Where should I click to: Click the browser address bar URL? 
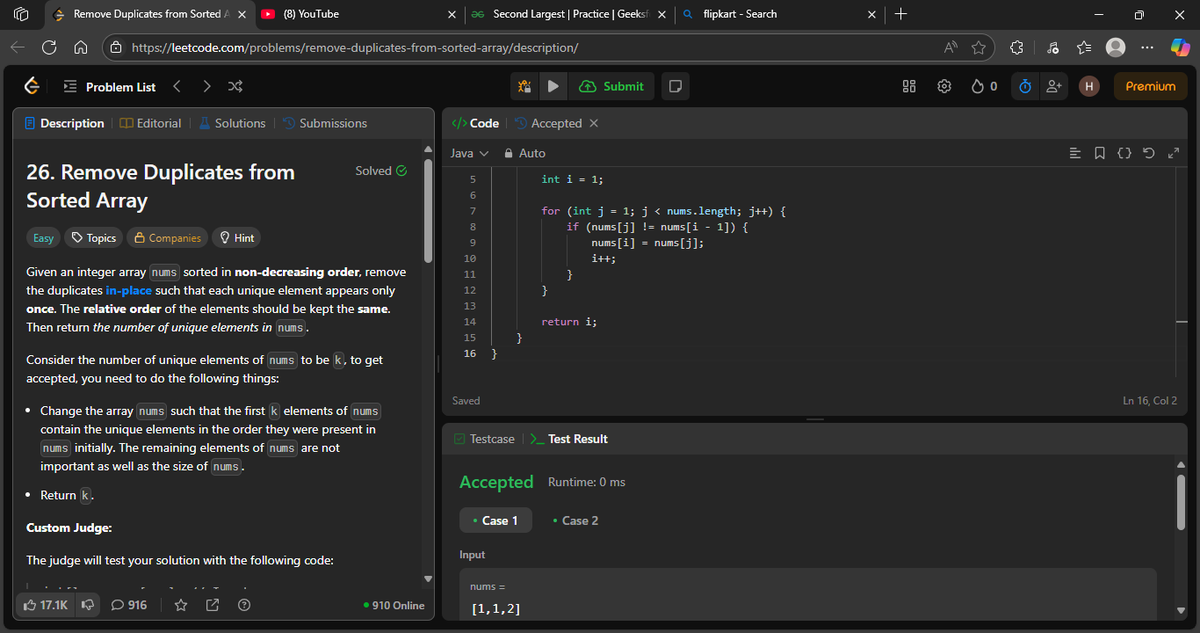(355, 47)
